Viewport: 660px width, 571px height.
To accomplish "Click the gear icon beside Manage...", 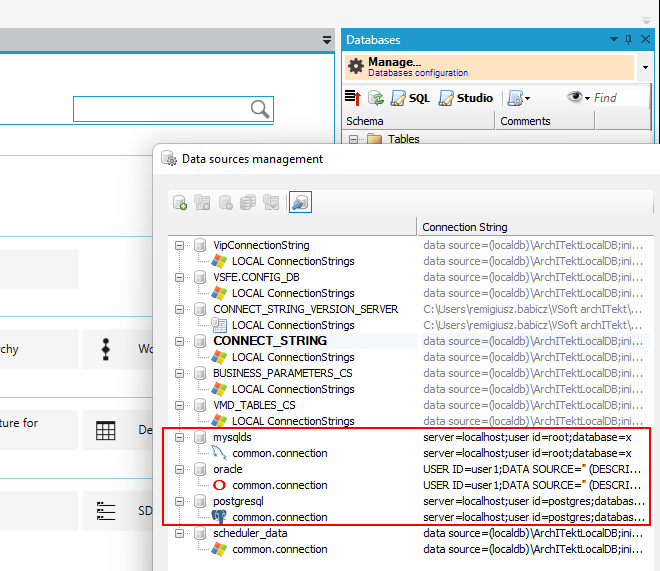I will [356, 66].
